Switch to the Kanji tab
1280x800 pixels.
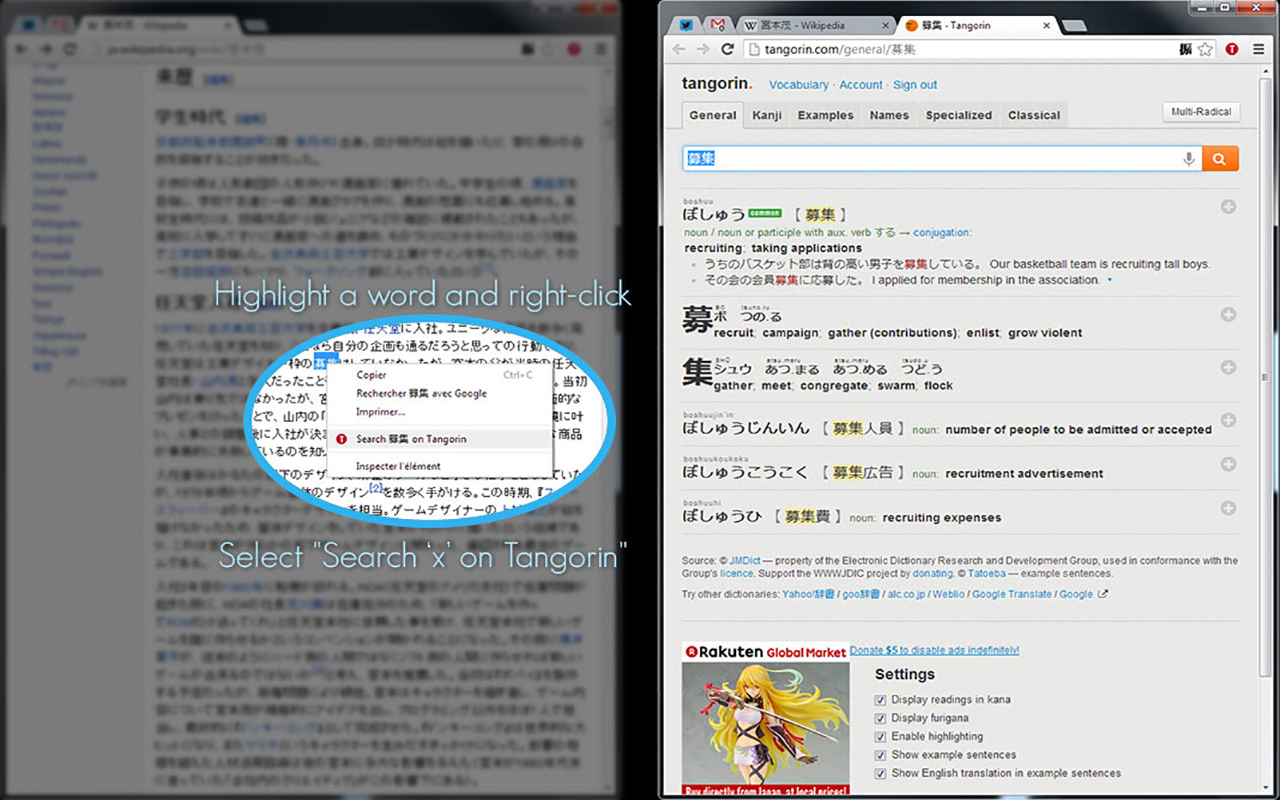767,115
